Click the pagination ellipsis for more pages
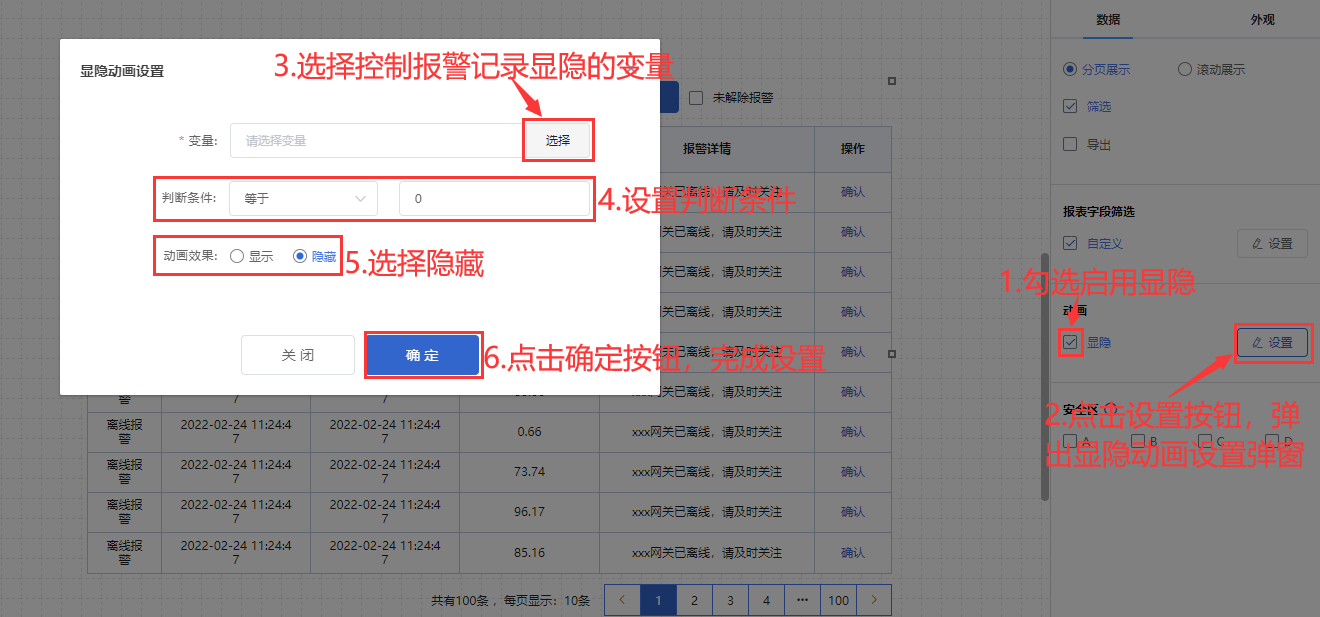This screenshot has width=1320, height=617. pyautogui.click(x=802, y=600)
